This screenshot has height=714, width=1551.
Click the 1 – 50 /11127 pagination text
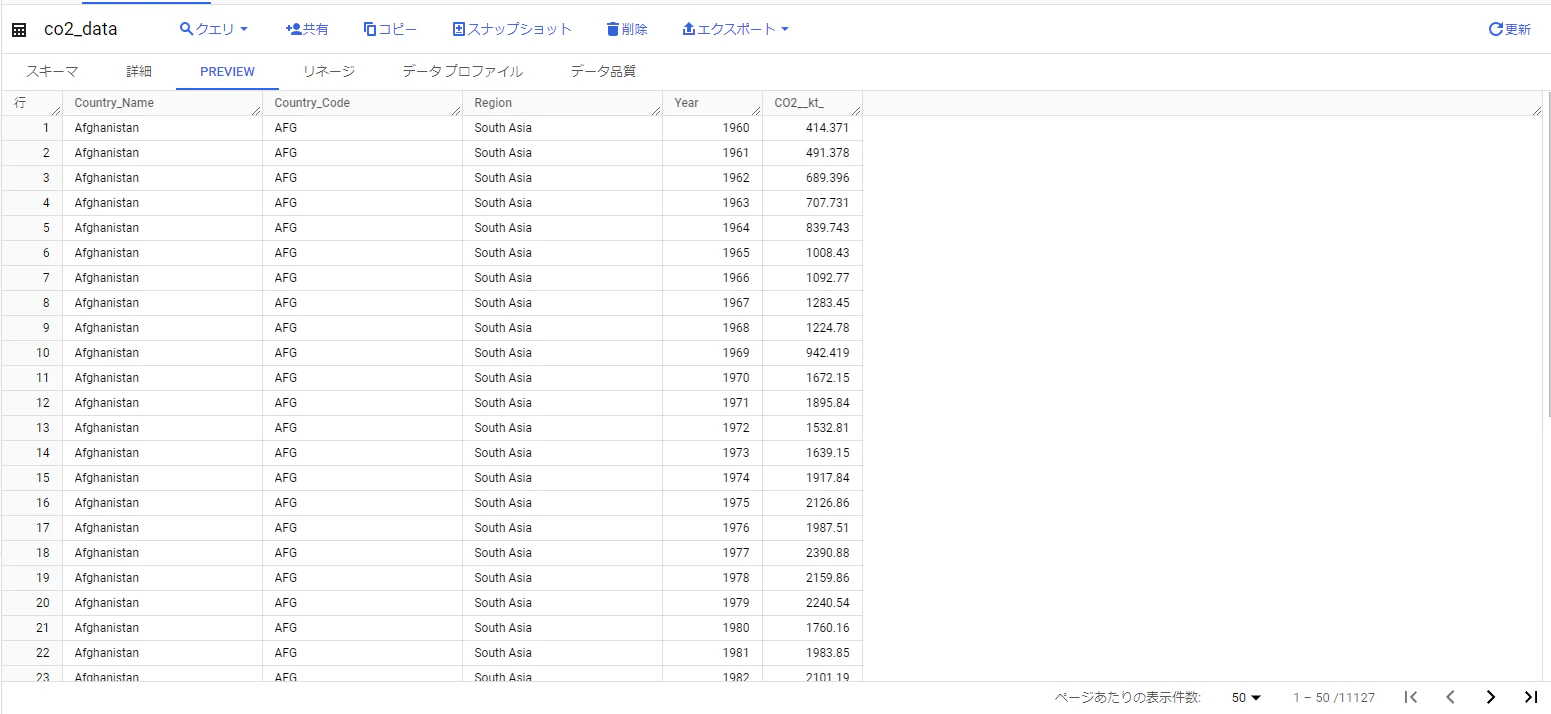[1334, 697]
